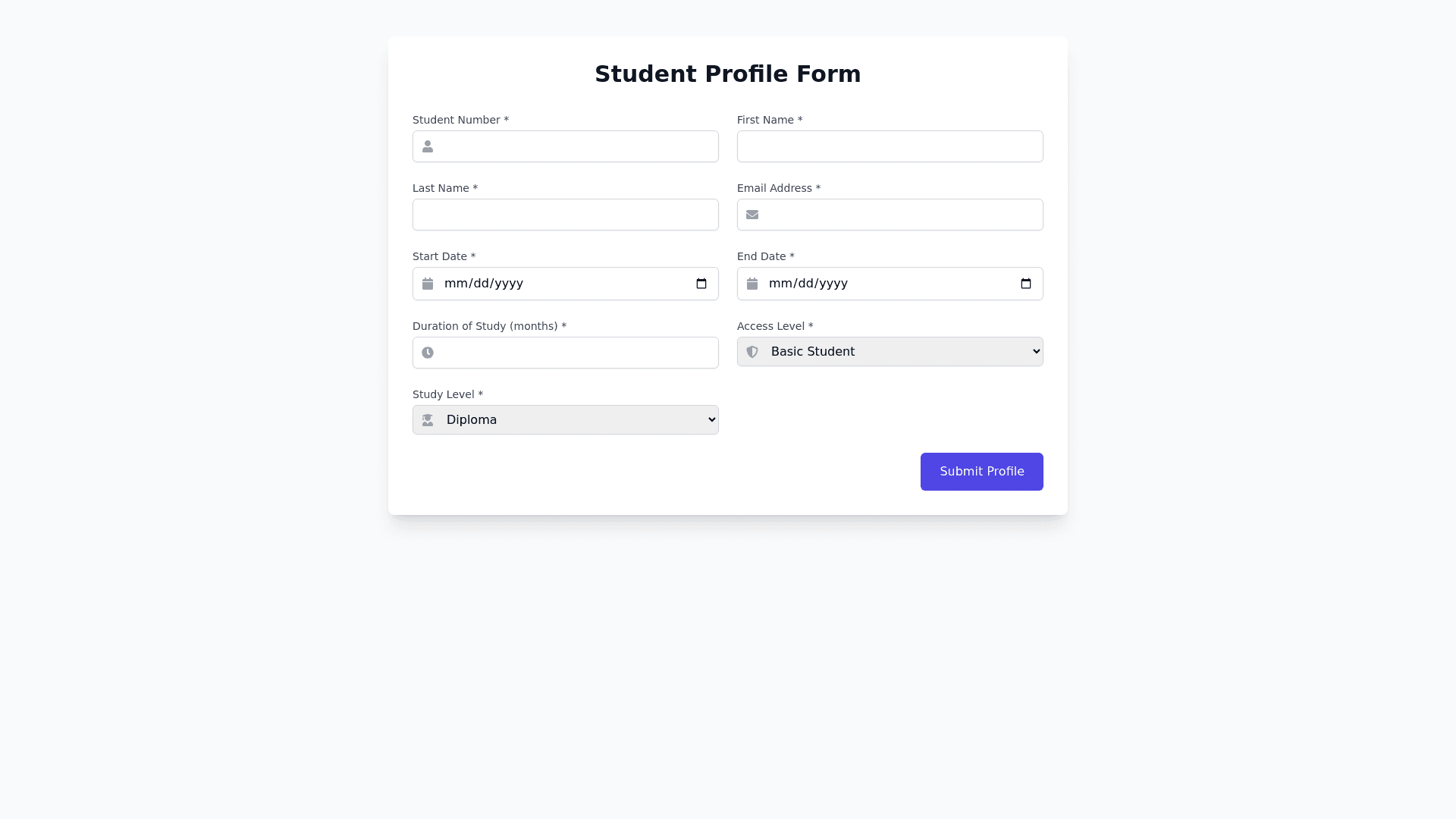
Task: Open the End Date calendar picker
Action: click(1026, 284)
